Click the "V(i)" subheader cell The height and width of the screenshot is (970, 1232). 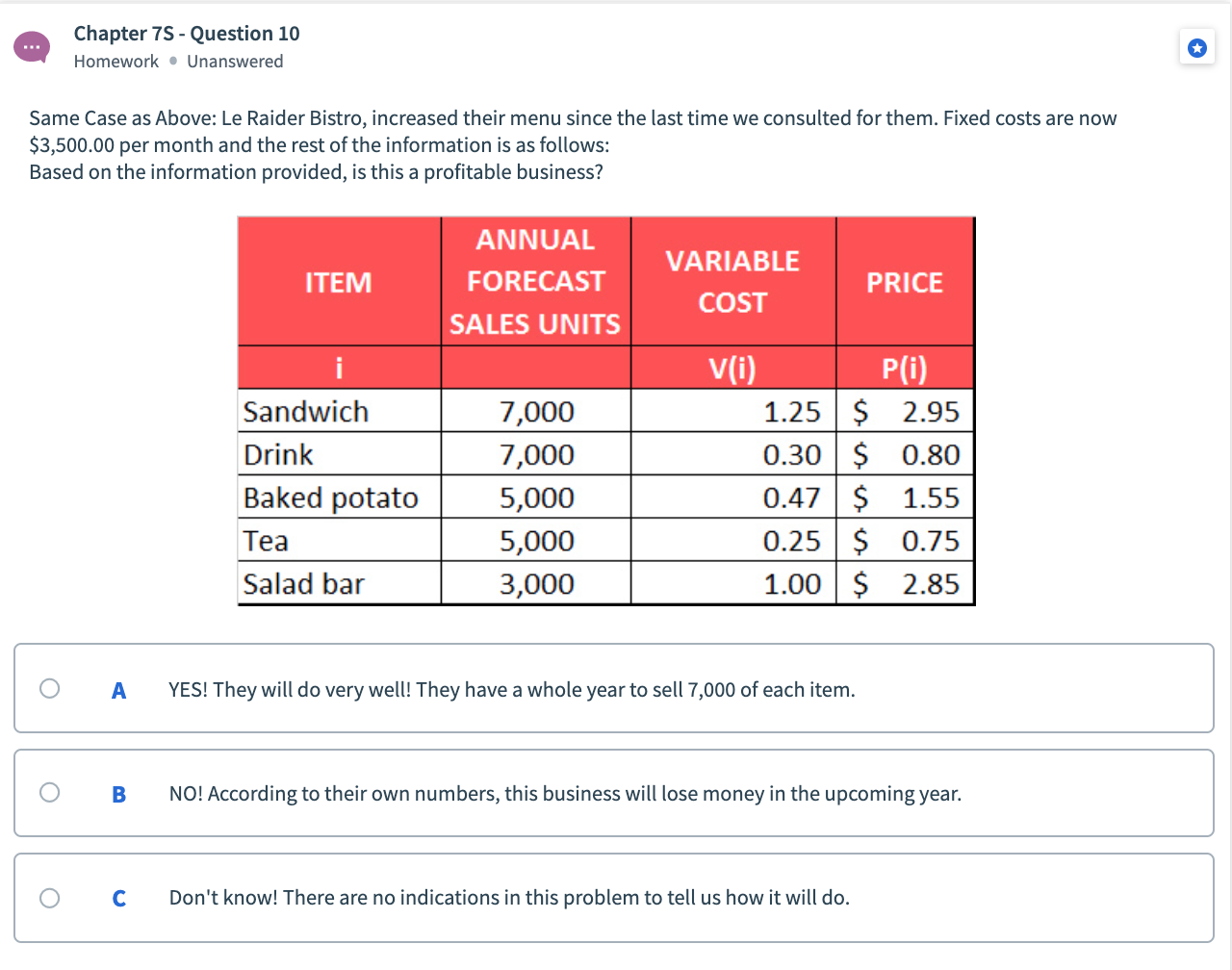[x=733, y=368]
